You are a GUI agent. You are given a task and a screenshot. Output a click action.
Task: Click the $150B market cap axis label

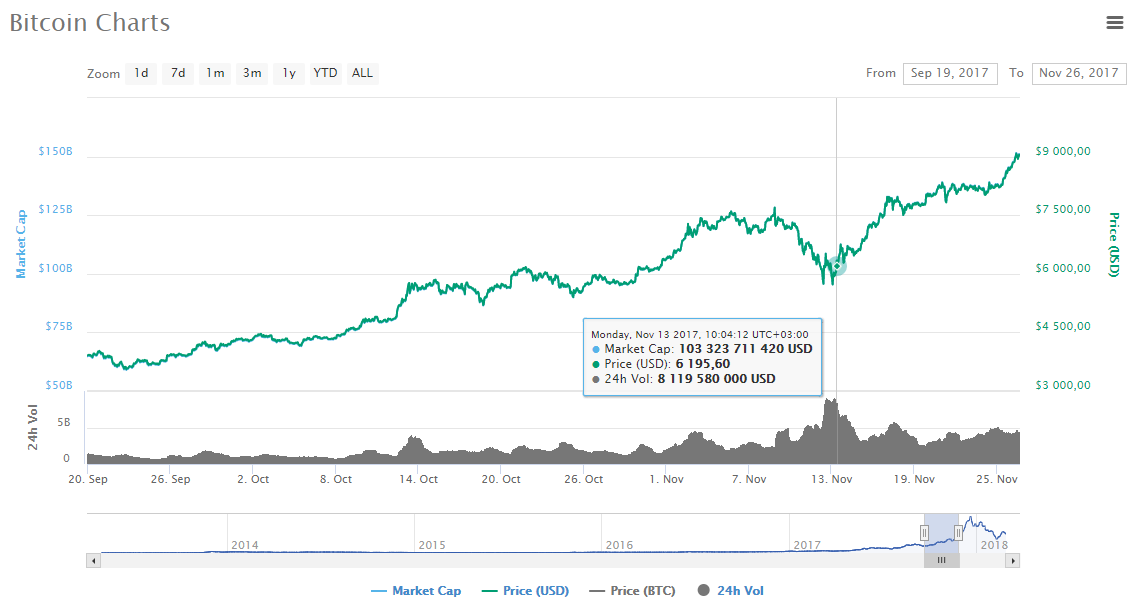click(x=56, y=151)
